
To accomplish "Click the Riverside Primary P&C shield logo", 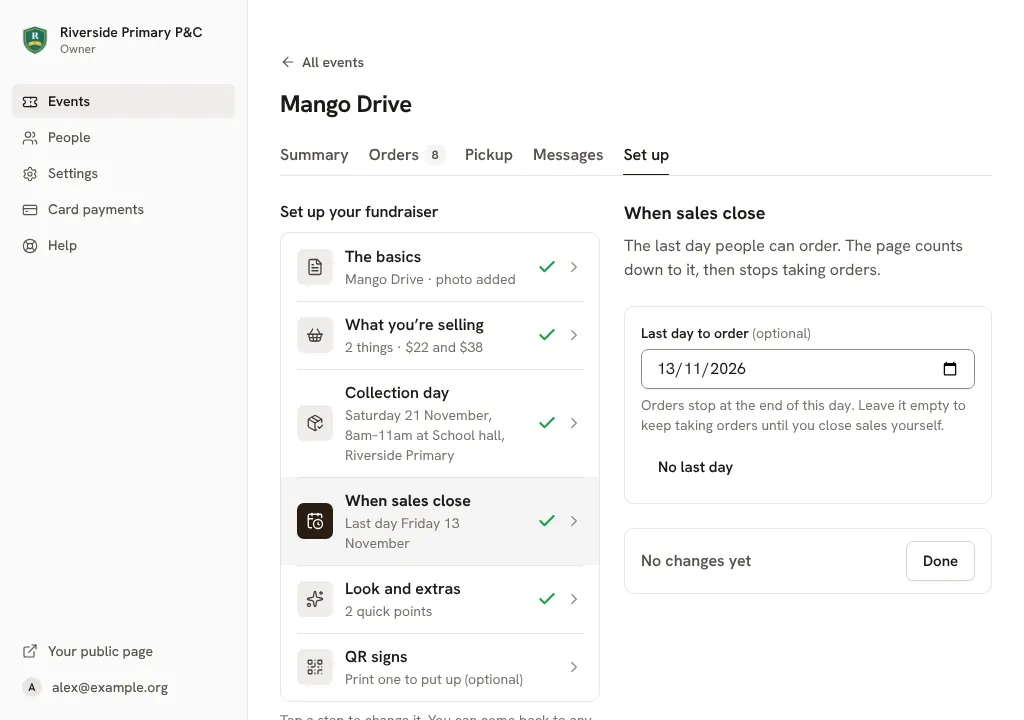I will 35,40.
